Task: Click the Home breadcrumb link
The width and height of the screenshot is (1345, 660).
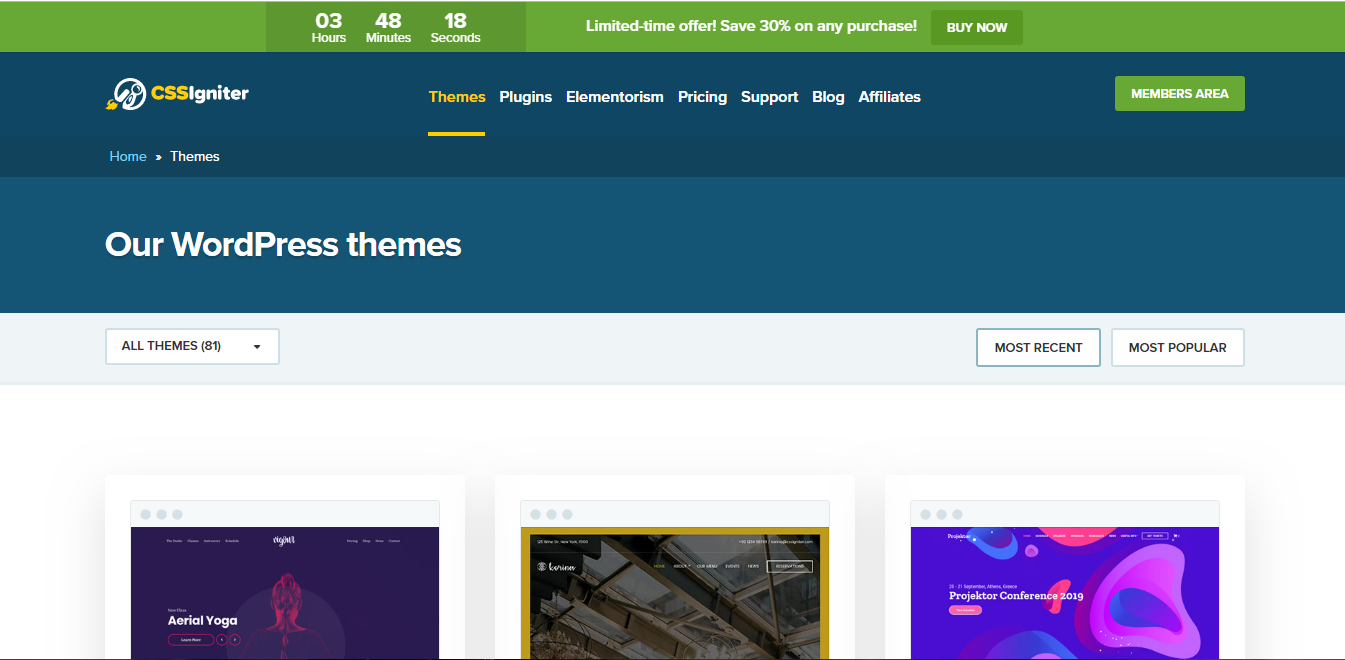Action: coord(128,156)
